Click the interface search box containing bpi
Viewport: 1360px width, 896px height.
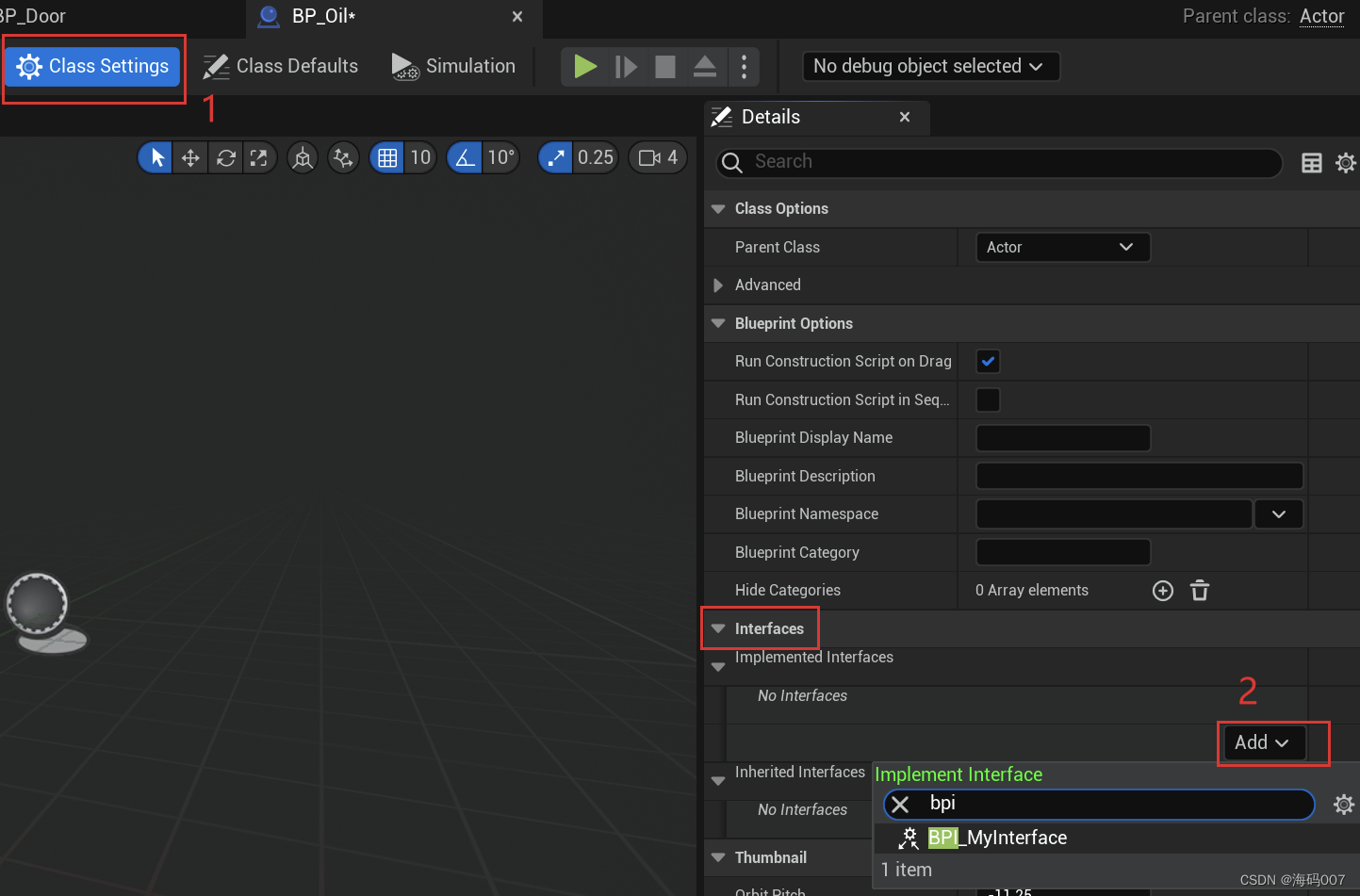1099,805
